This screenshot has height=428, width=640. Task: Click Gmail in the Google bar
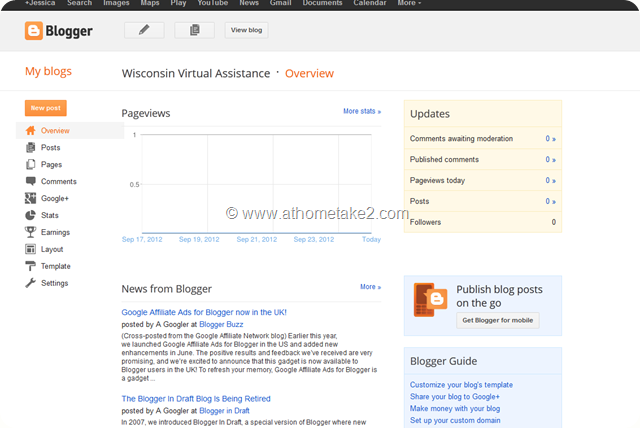pyautogui.click(x=280, y=3)
